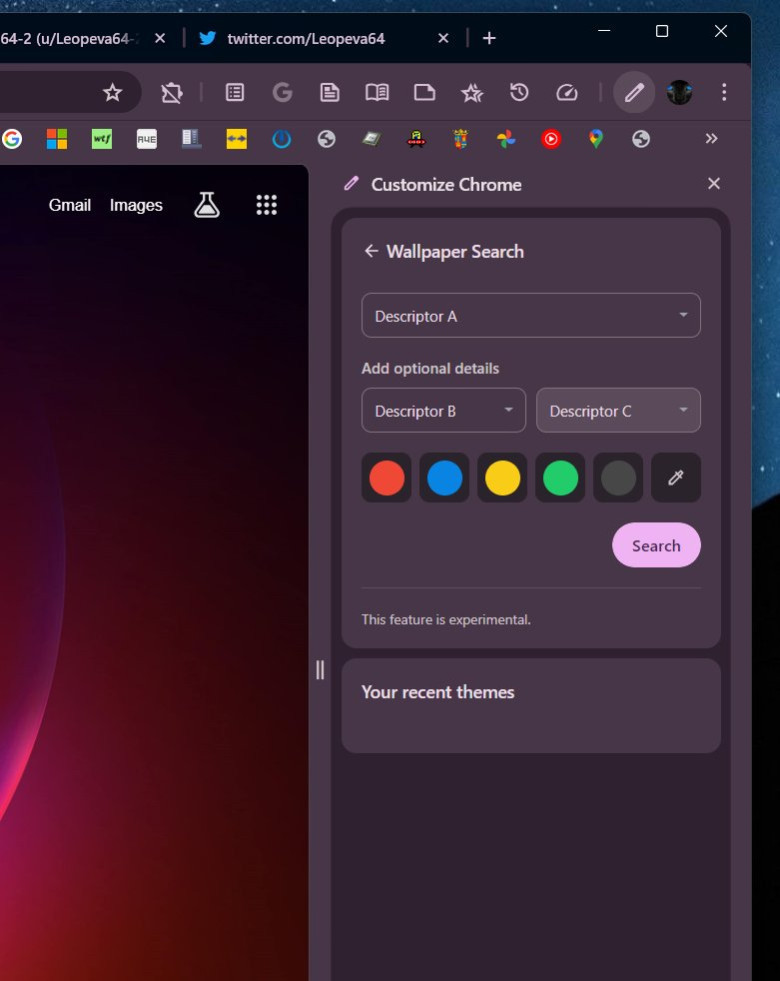Viewport: 780px width, 981px height.
Task: Click the performance speedometer icon
Action: (x=567, y=93)
